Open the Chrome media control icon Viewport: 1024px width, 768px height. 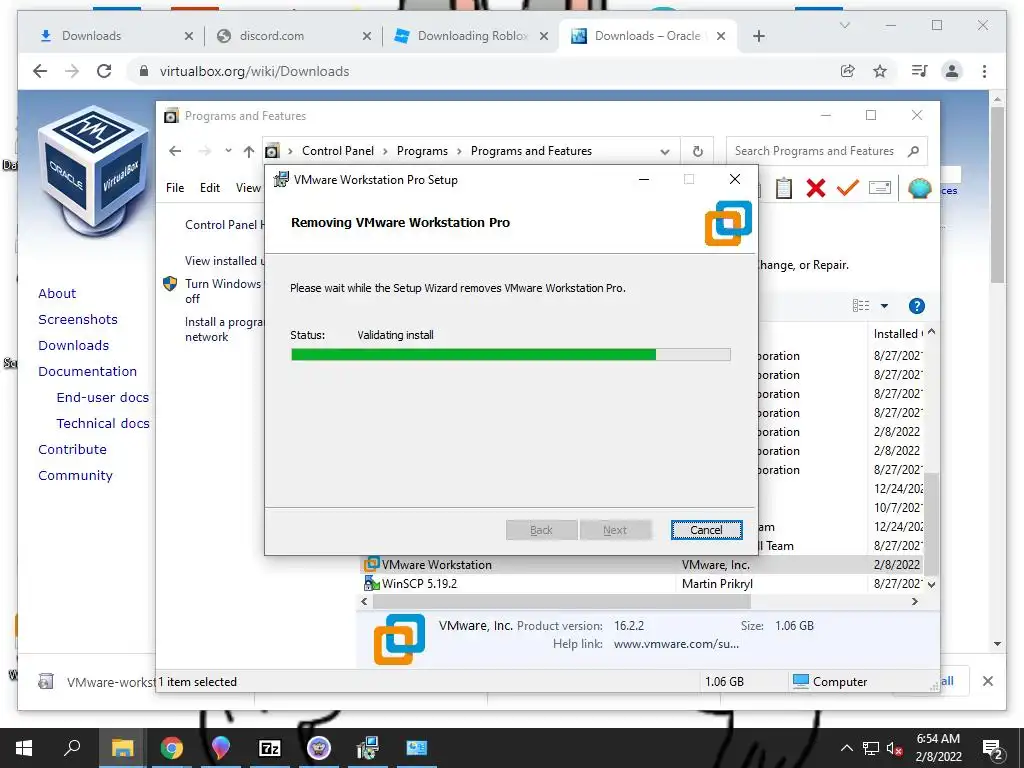[x=920, y=71]
